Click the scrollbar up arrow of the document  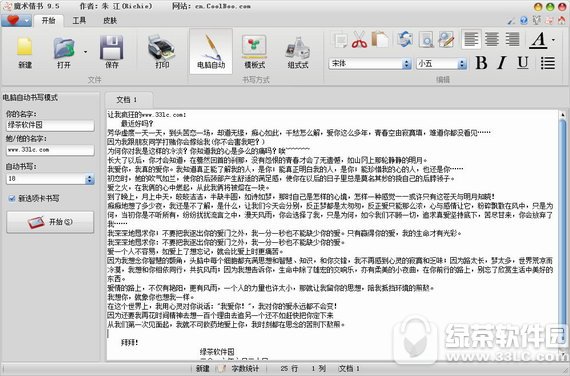(563, 115)
